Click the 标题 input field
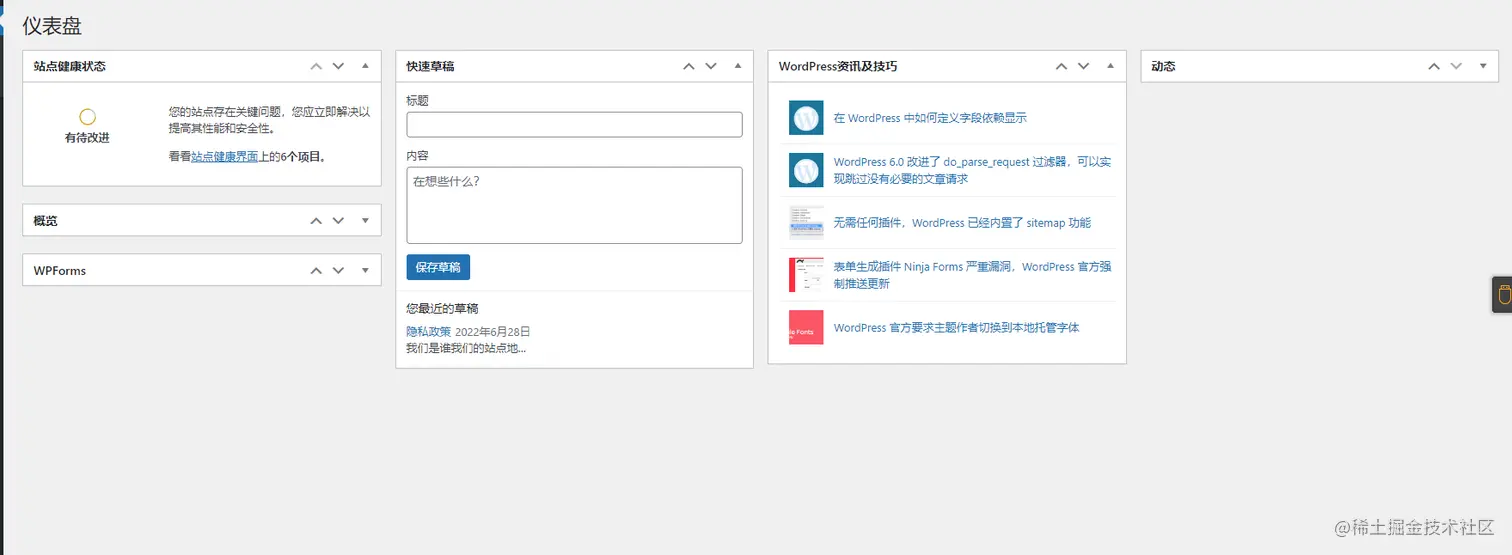This screenshot has height=555, width=1512. (574, 124)
